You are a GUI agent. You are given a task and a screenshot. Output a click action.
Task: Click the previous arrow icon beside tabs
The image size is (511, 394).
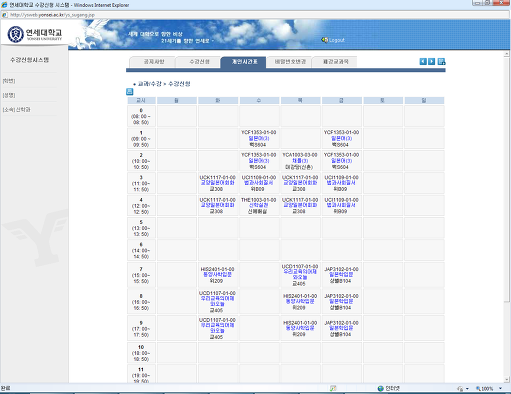coord(423,61)
